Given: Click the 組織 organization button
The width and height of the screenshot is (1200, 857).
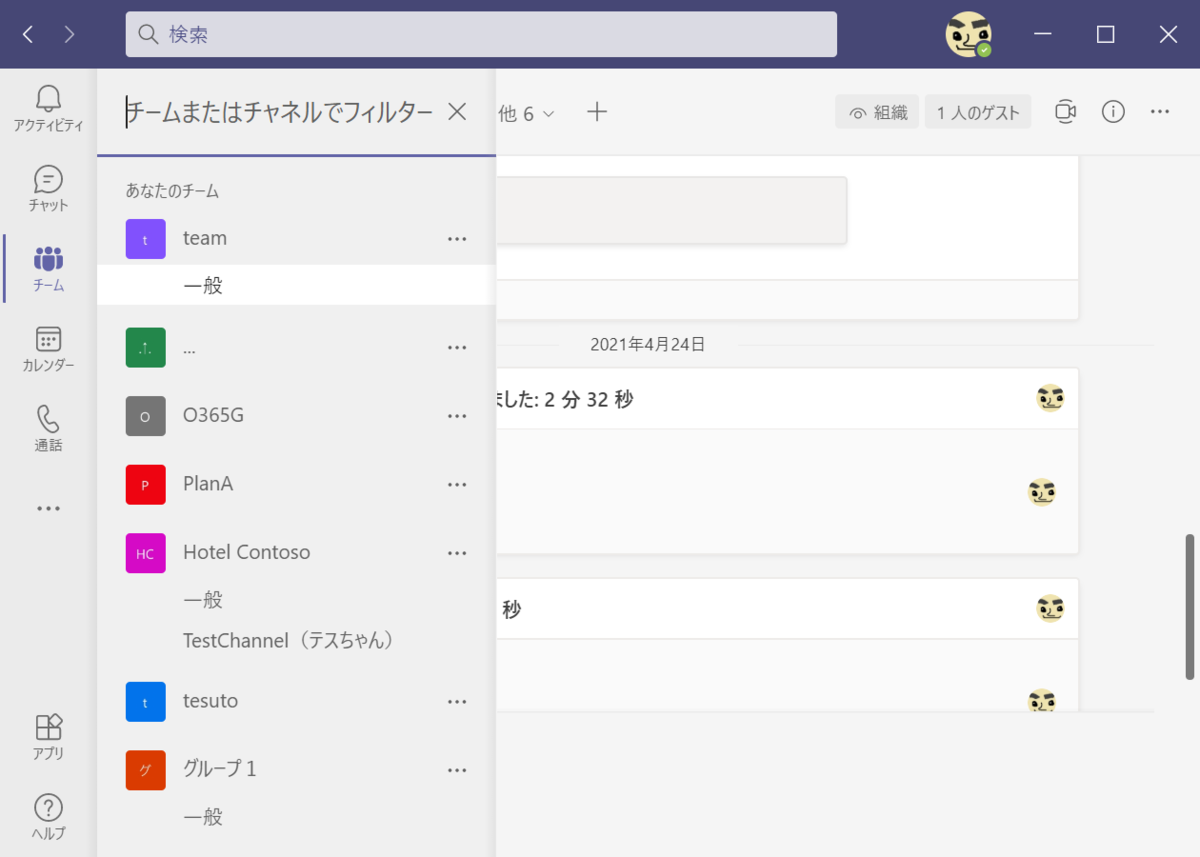Looking at the screenshot, I should tap(877, 112).
